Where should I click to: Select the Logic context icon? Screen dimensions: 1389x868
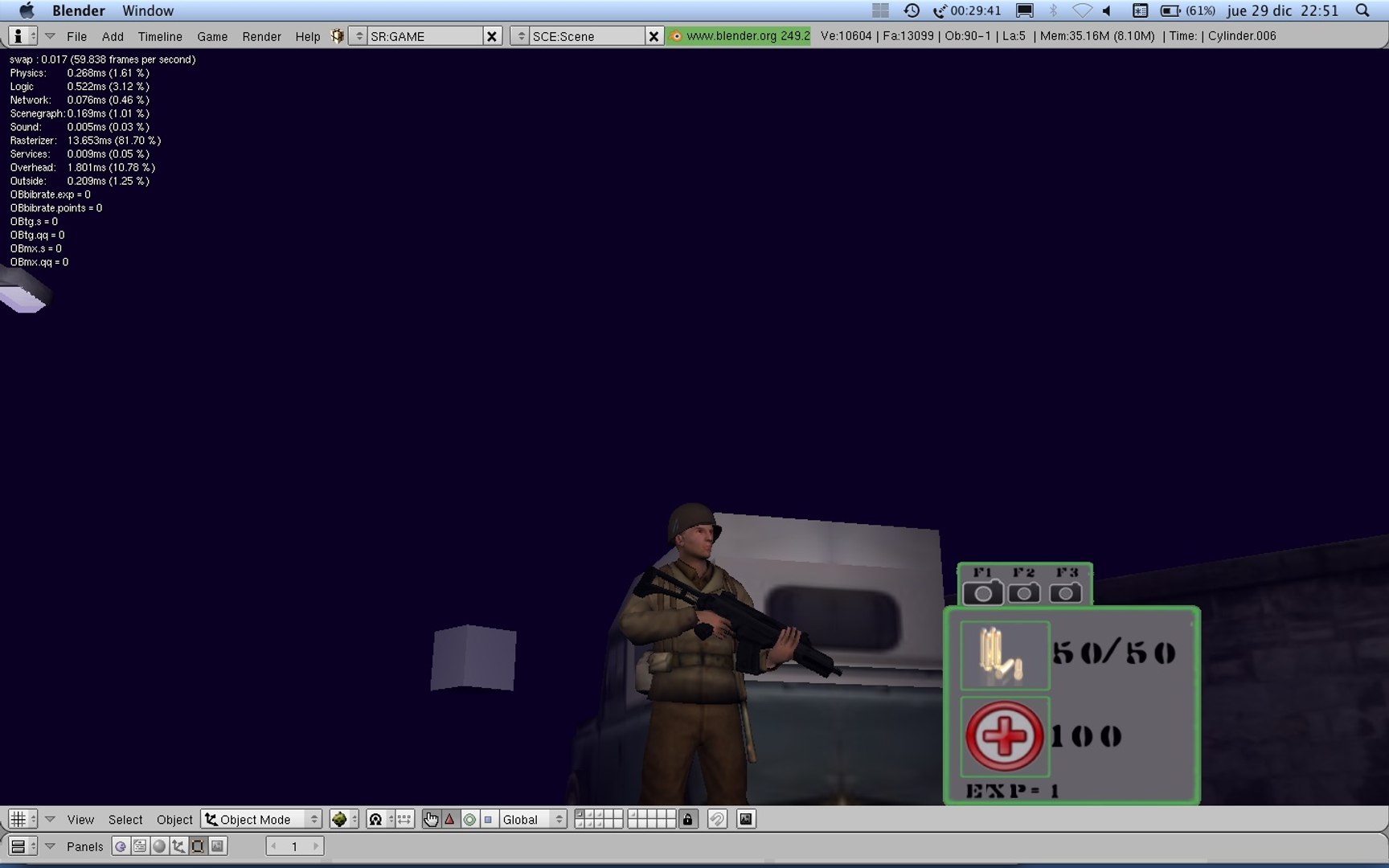point(121,846)
